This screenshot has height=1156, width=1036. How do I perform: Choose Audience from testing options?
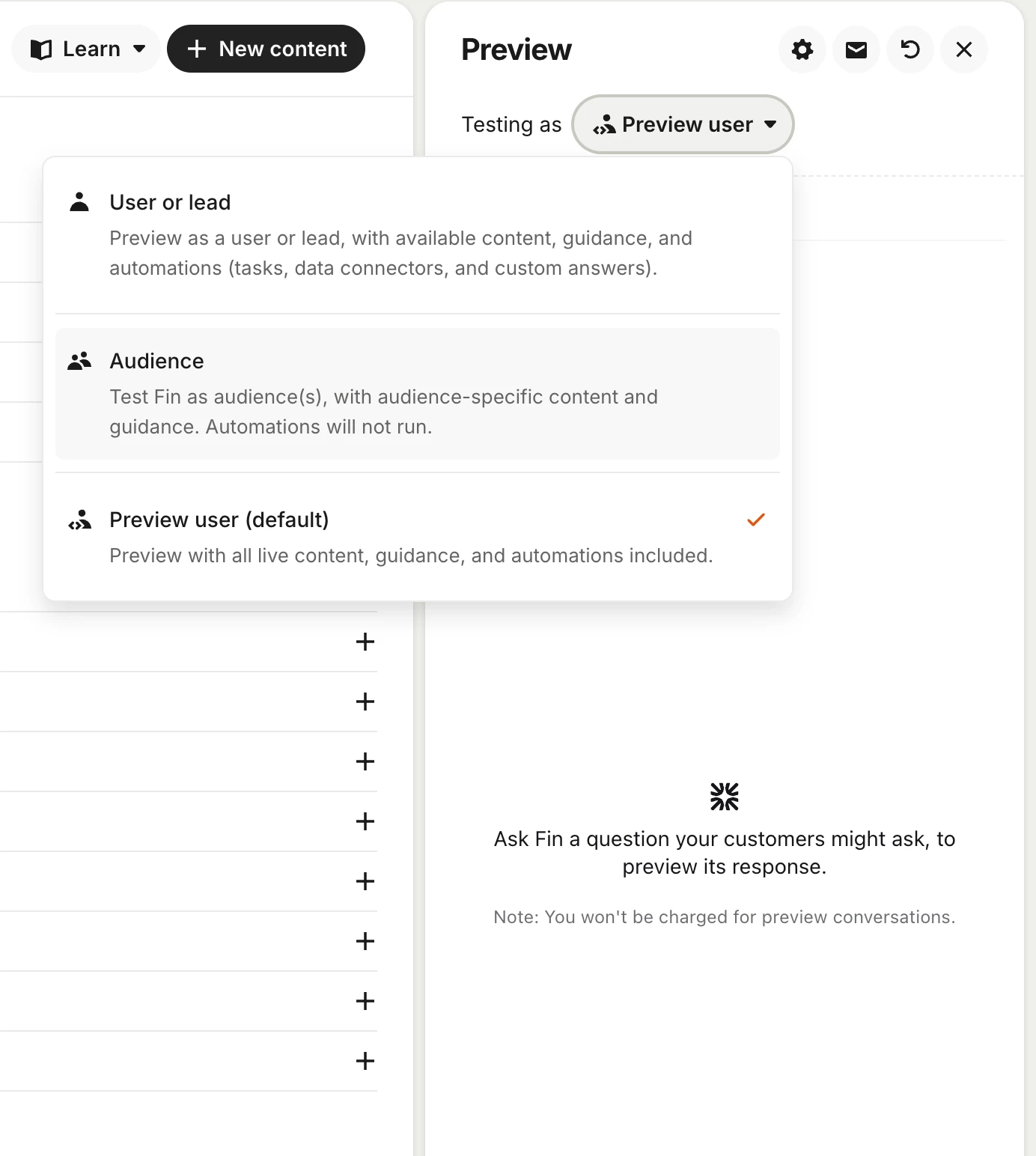[418, 394]
